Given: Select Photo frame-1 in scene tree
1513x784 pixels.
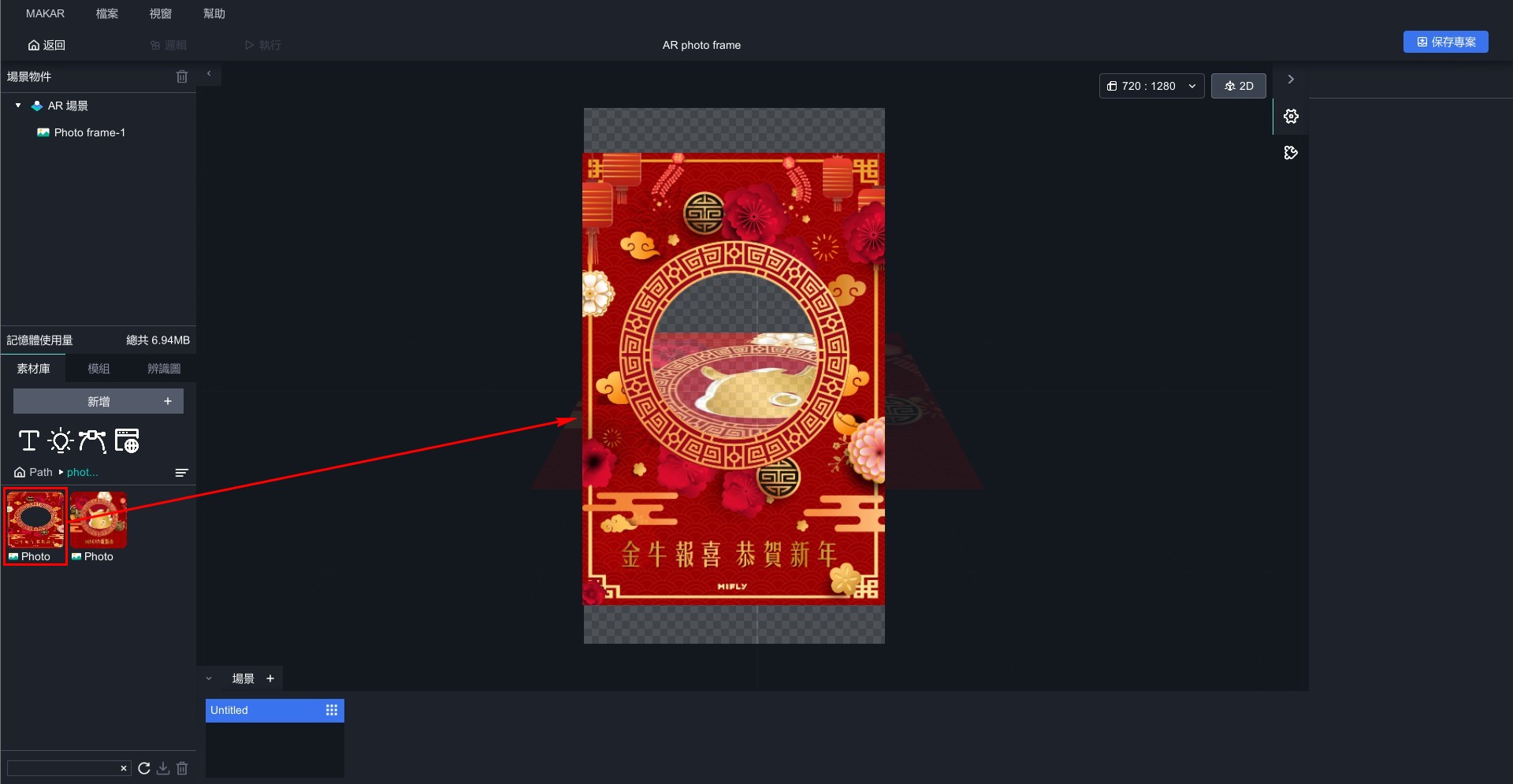Looking at the screenshot, I should (x=89, y=132).
